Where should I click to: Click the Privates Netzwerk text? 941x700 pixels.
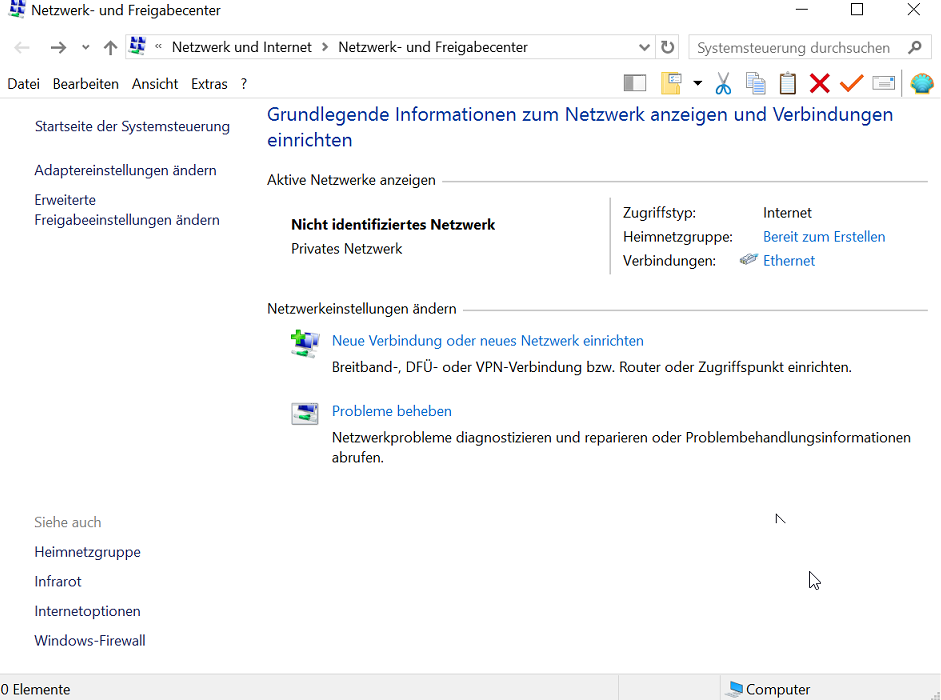pyautogui.click(x=346, y=249)
